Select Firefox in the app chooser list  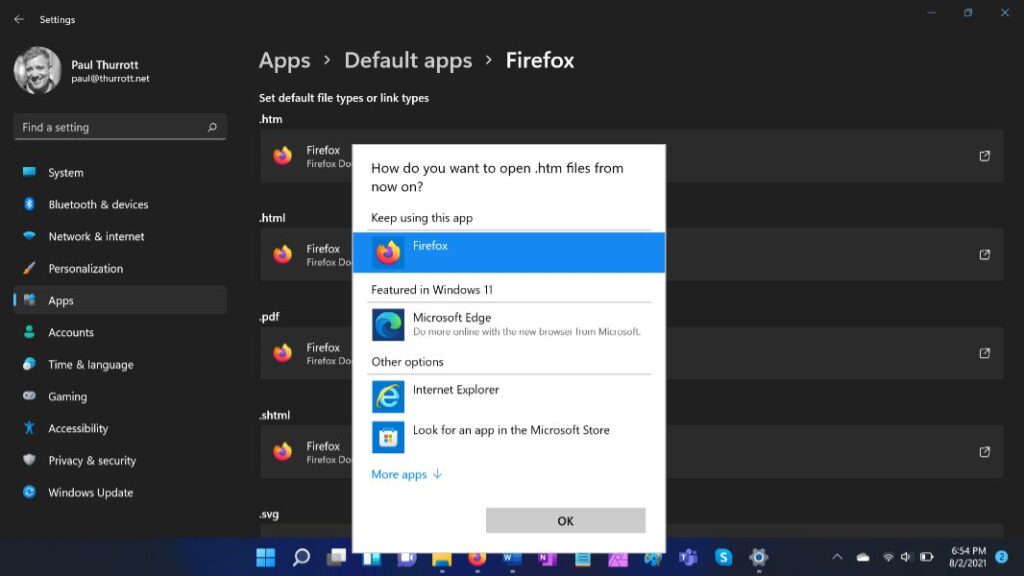click(508, 252)
